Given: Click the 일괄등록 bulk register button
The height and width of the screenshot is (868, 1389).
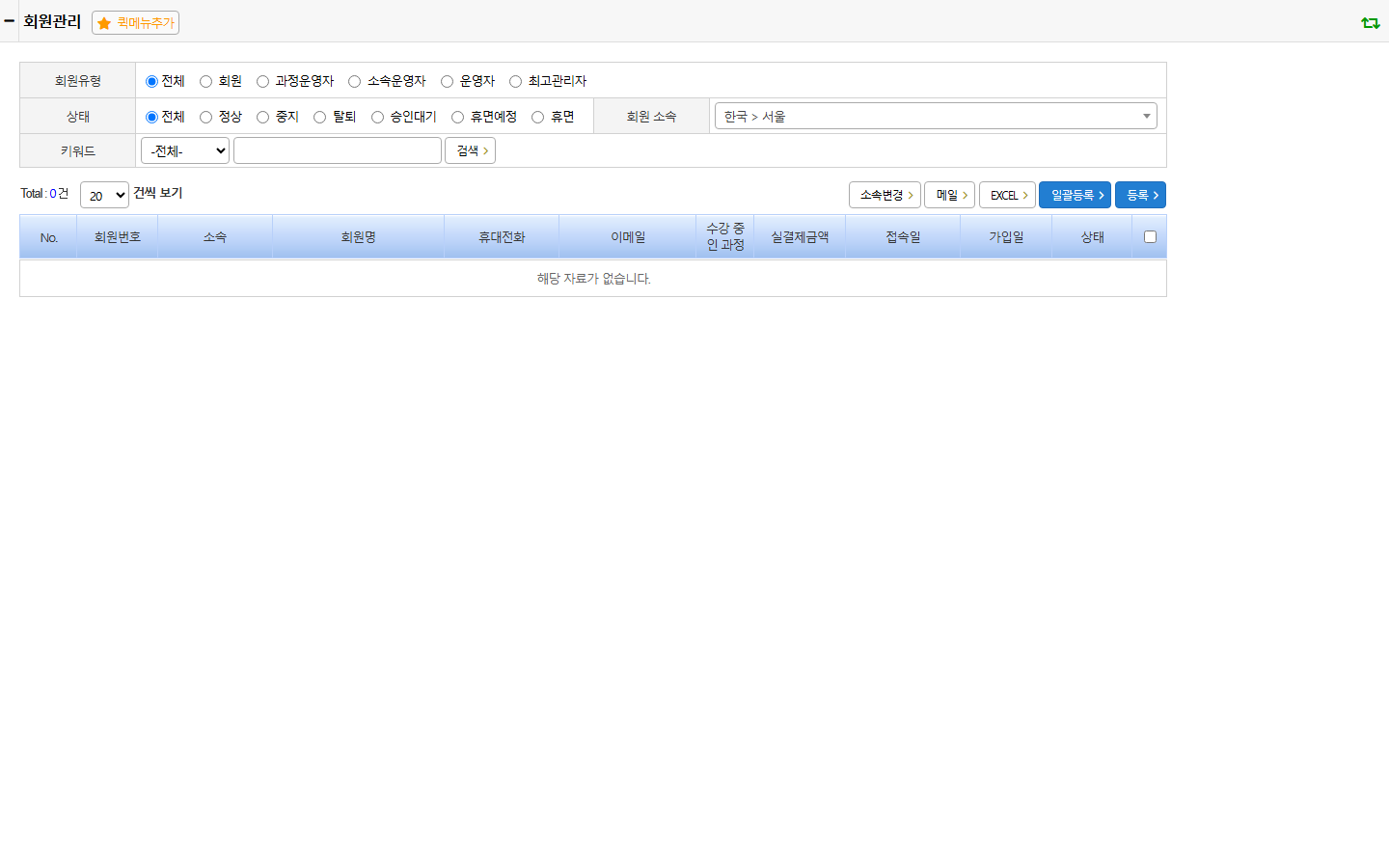Looking at the screenshot, I should coord(1075,195).
